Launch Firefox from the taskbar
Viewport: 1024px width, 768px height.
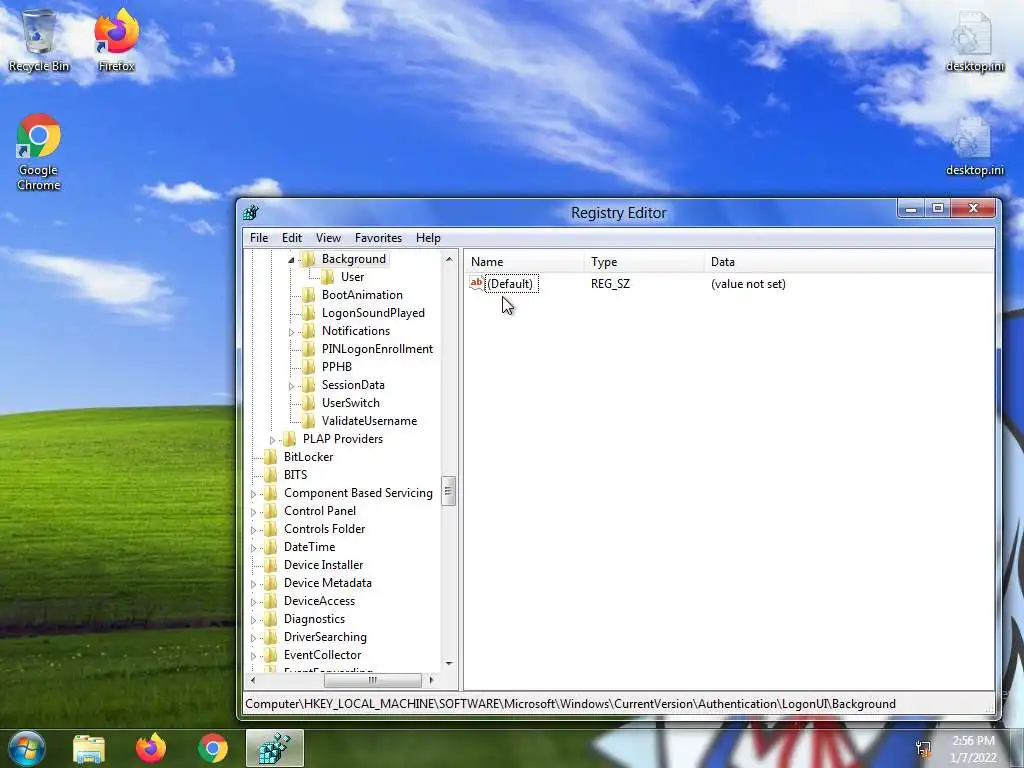tap(151, 748)
